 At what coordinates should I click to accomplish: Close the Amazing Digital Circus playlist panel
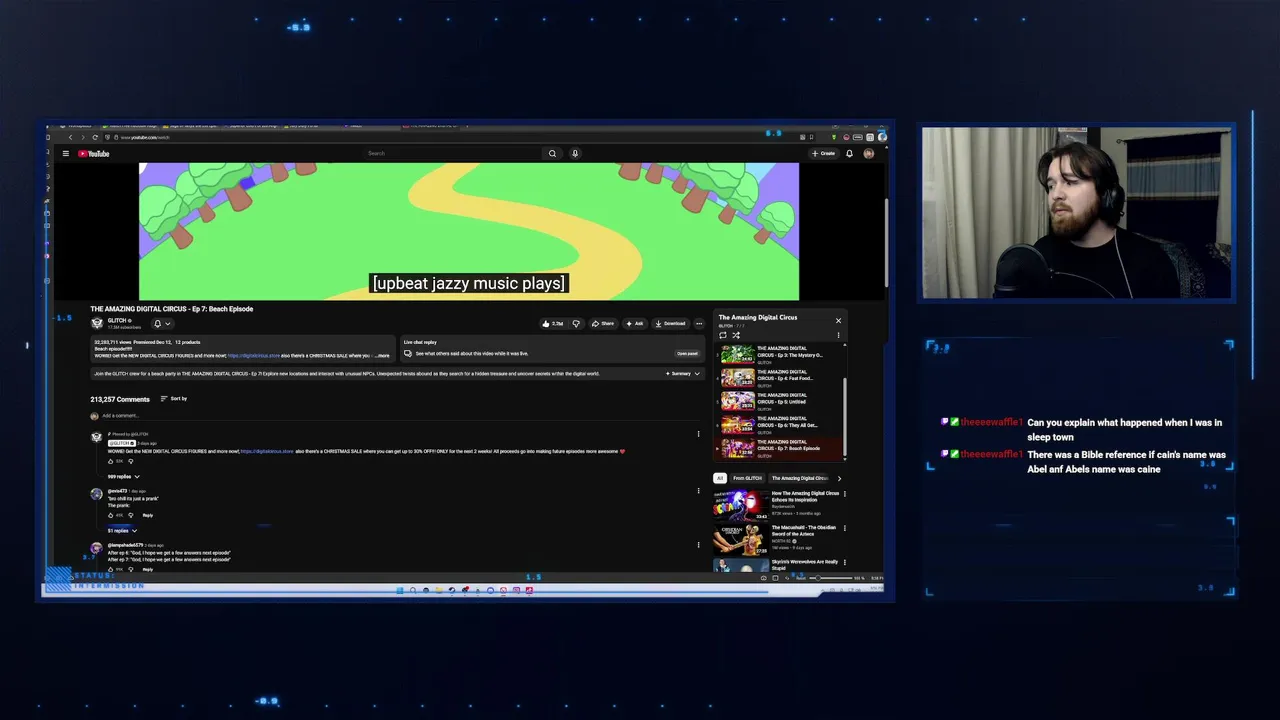point(838,320)
